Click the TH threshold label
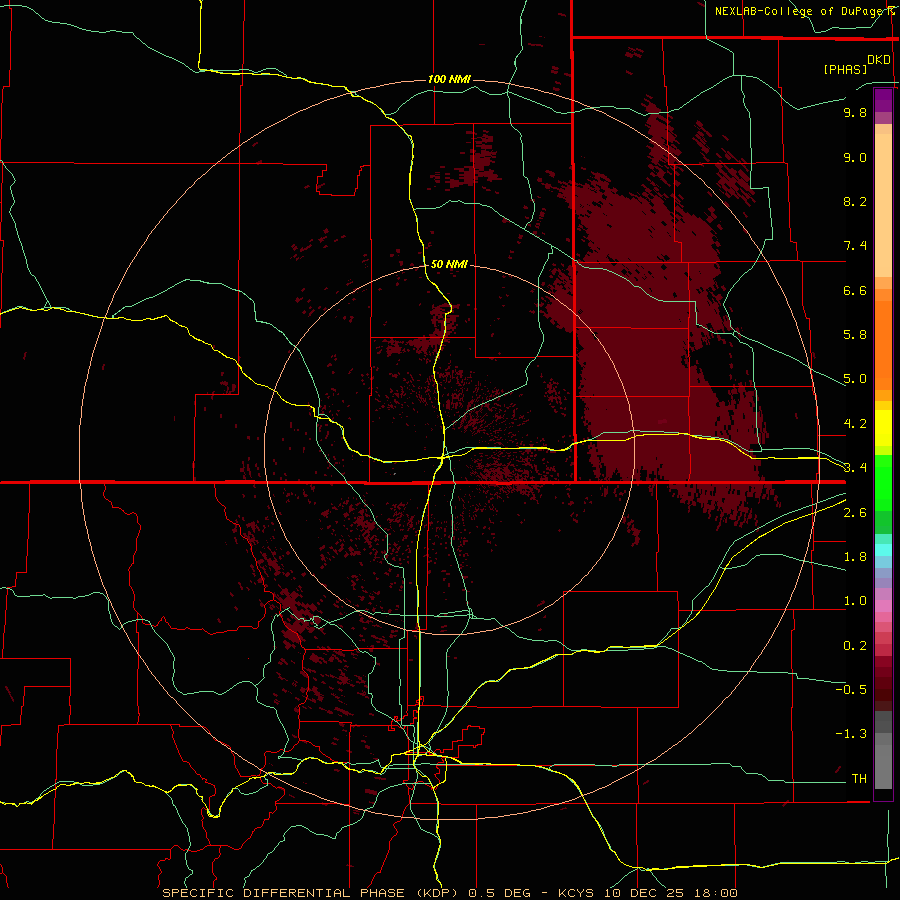This screenshot has height=900, width=900. pyautogui.click(x=859, y=779)
